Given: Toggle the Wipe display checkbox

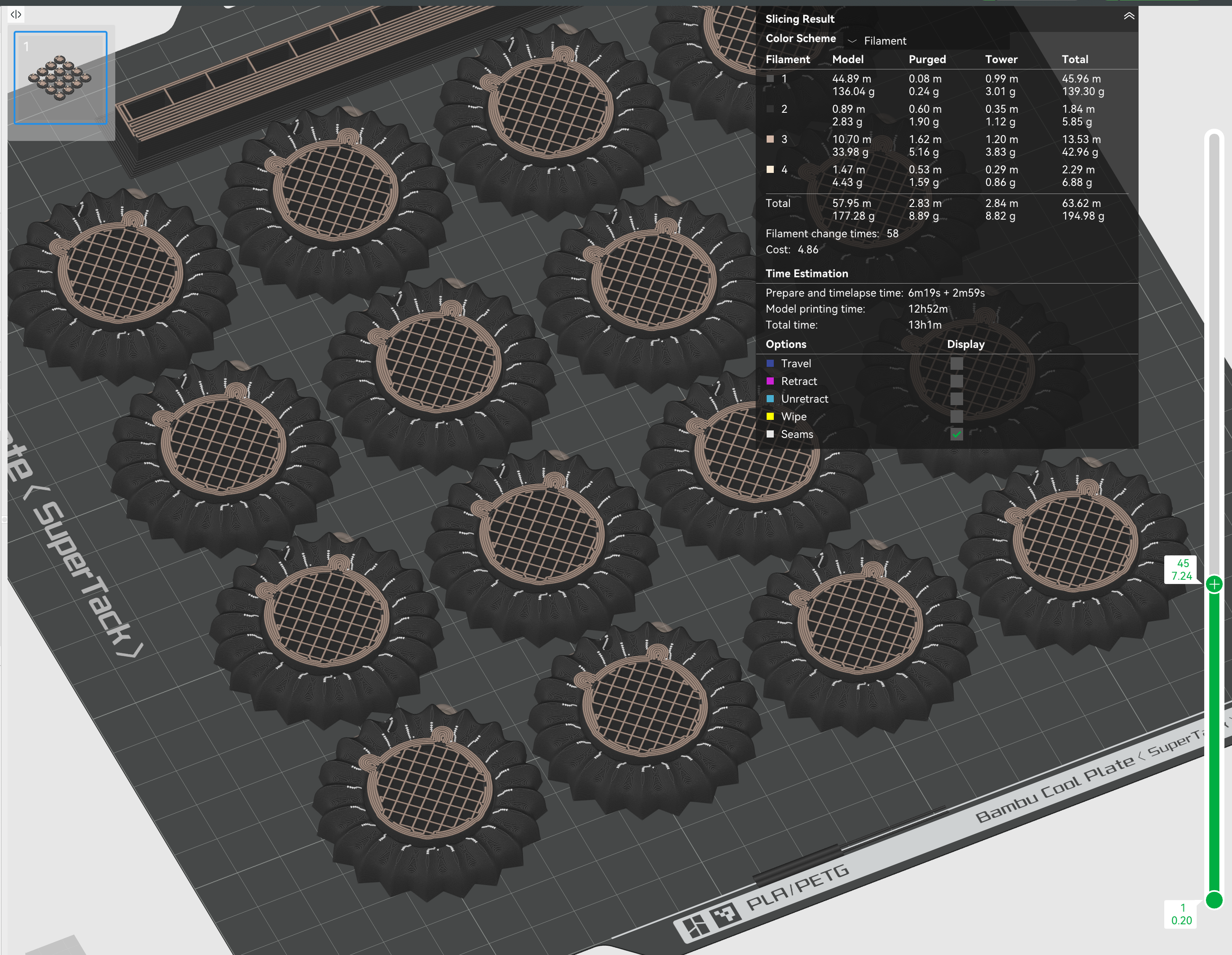Looking at the screenshot, I should coord(956,416).
